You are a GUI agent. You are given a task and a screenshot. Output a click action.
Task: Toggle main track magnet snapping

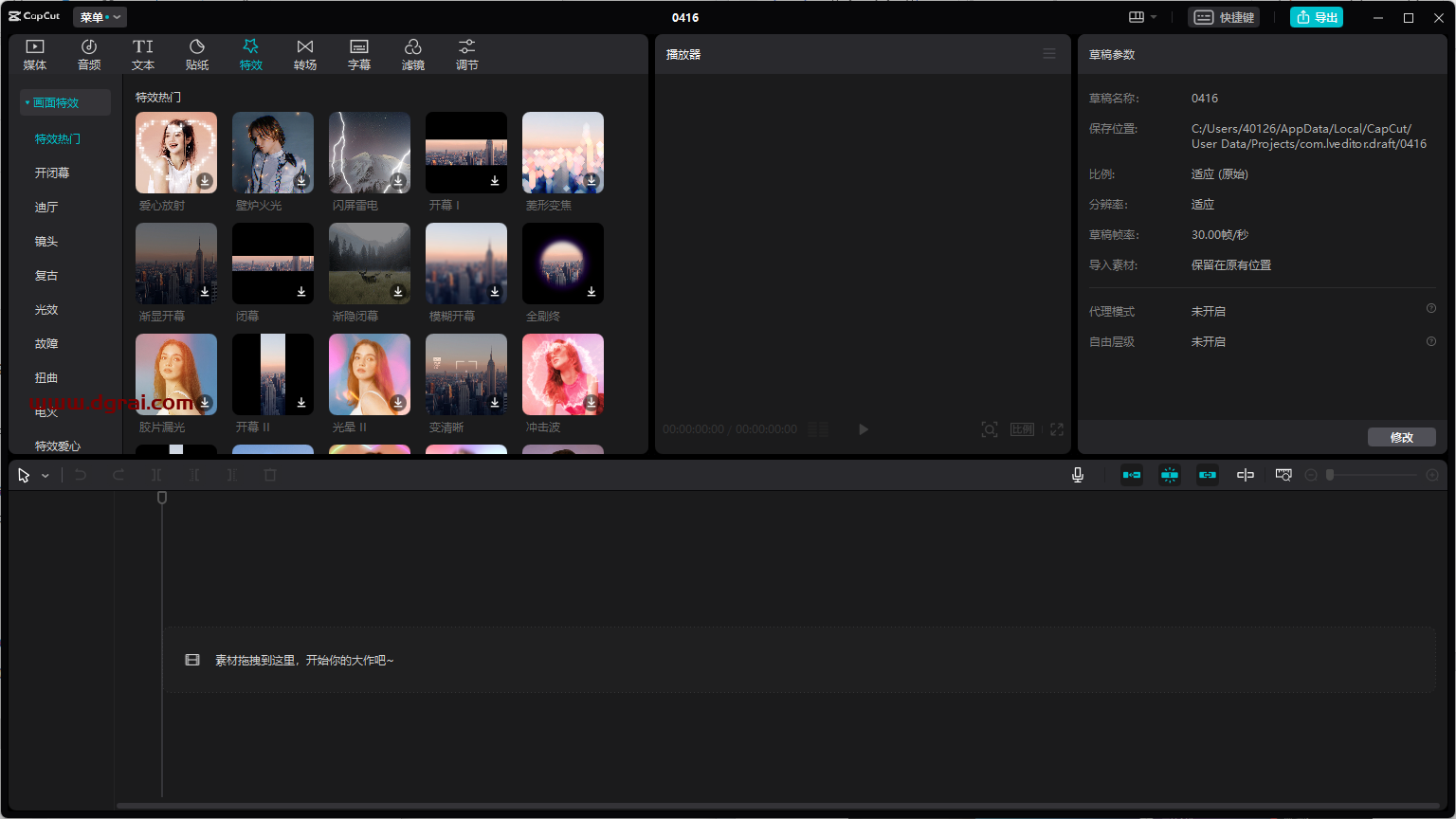(x=1132, y=475)
